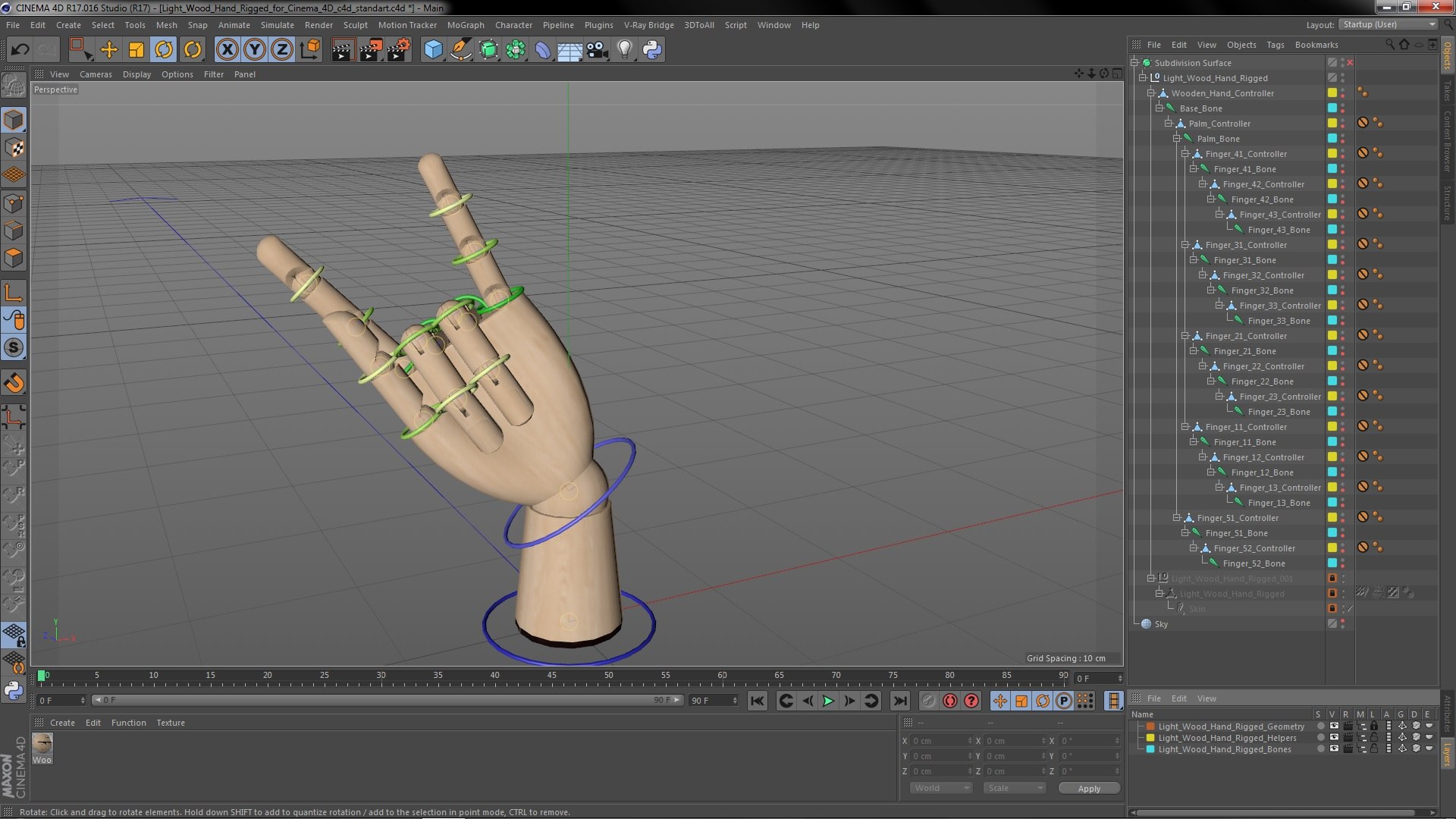Toggle solo for Rigged_Bones layer
The height and width of the screenshot is (819, 1456).
pyautogui.click(x=1320, y=749)
